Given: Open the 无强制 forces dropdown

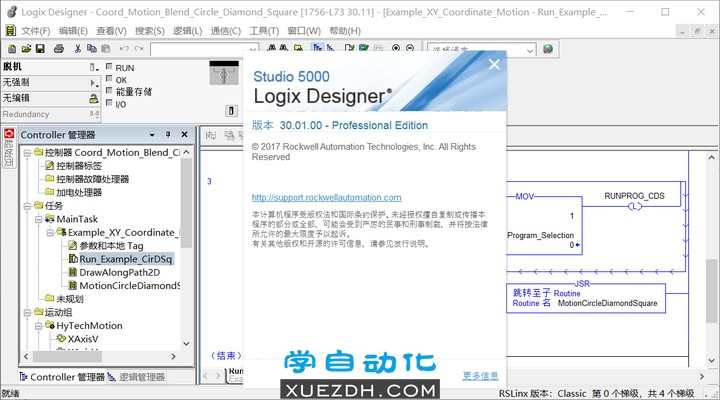Looking at the screenshot, I should [x=94, y=83].
